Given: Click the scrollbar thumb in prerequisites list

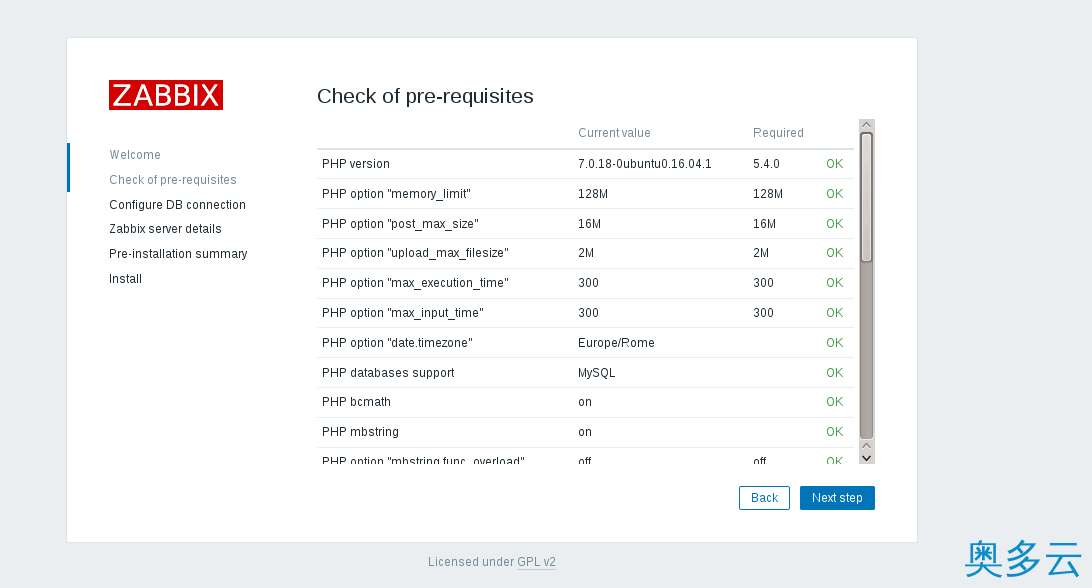Looking at the screenshot, I should point(866,197).
